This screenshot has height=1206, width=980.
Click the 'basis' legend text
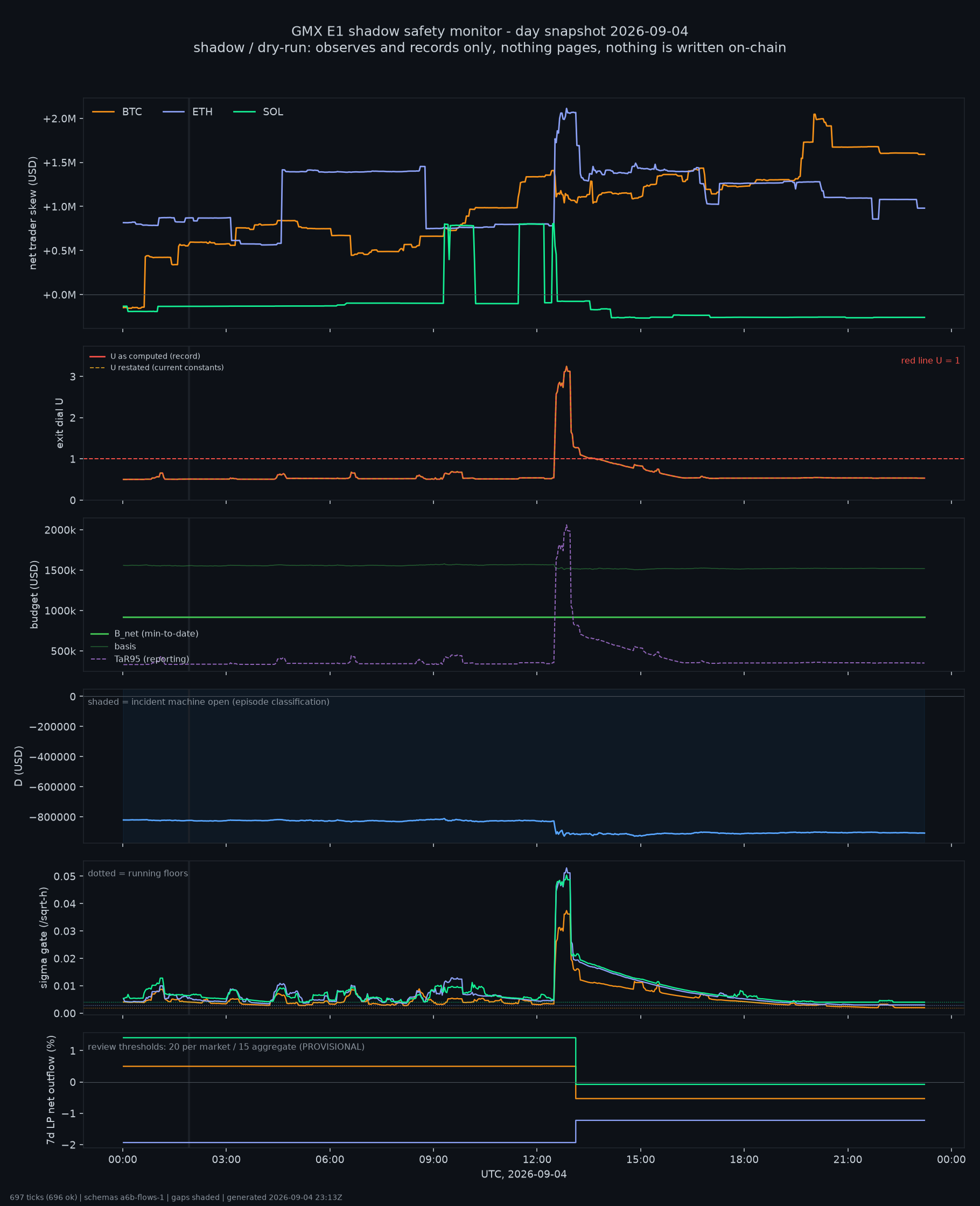click(125, 647)
